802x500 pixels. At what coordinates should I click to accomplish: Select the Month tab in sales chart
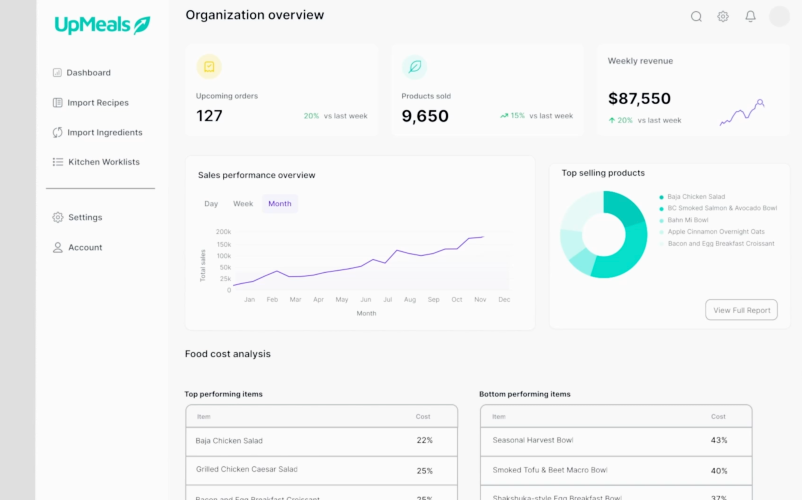[x=280, y=203]
